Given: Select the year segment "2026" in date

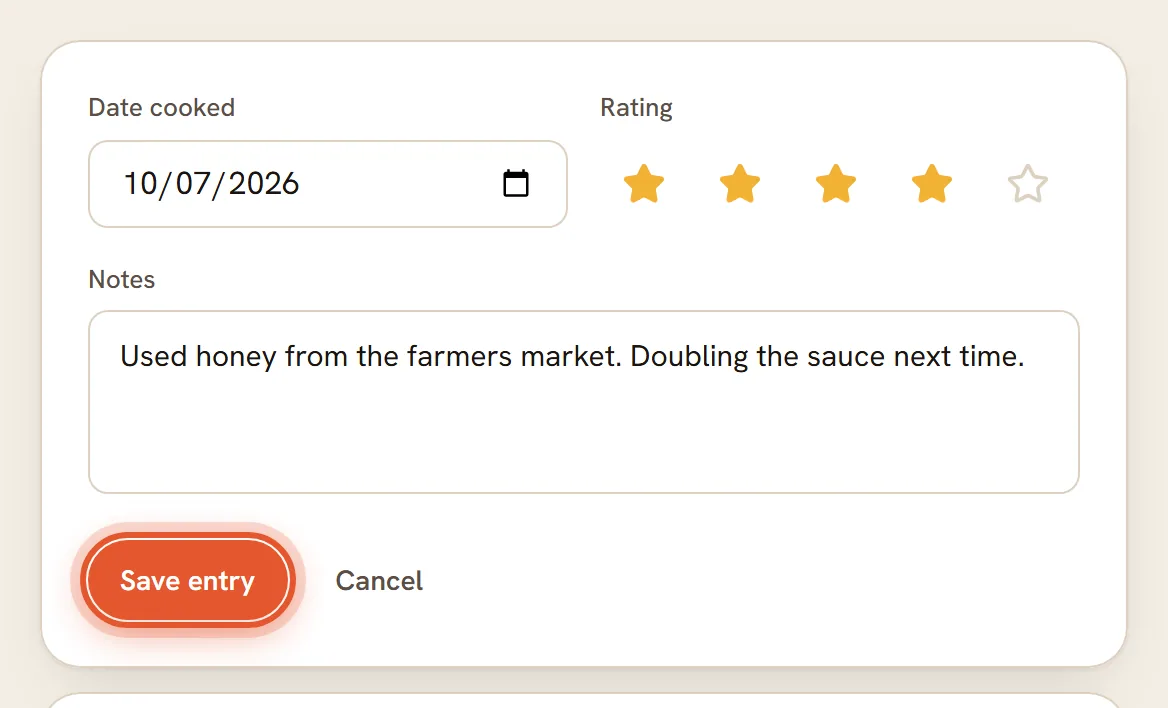Looking at the screenshot, I should pyautogui.click(x=264, y=183).
